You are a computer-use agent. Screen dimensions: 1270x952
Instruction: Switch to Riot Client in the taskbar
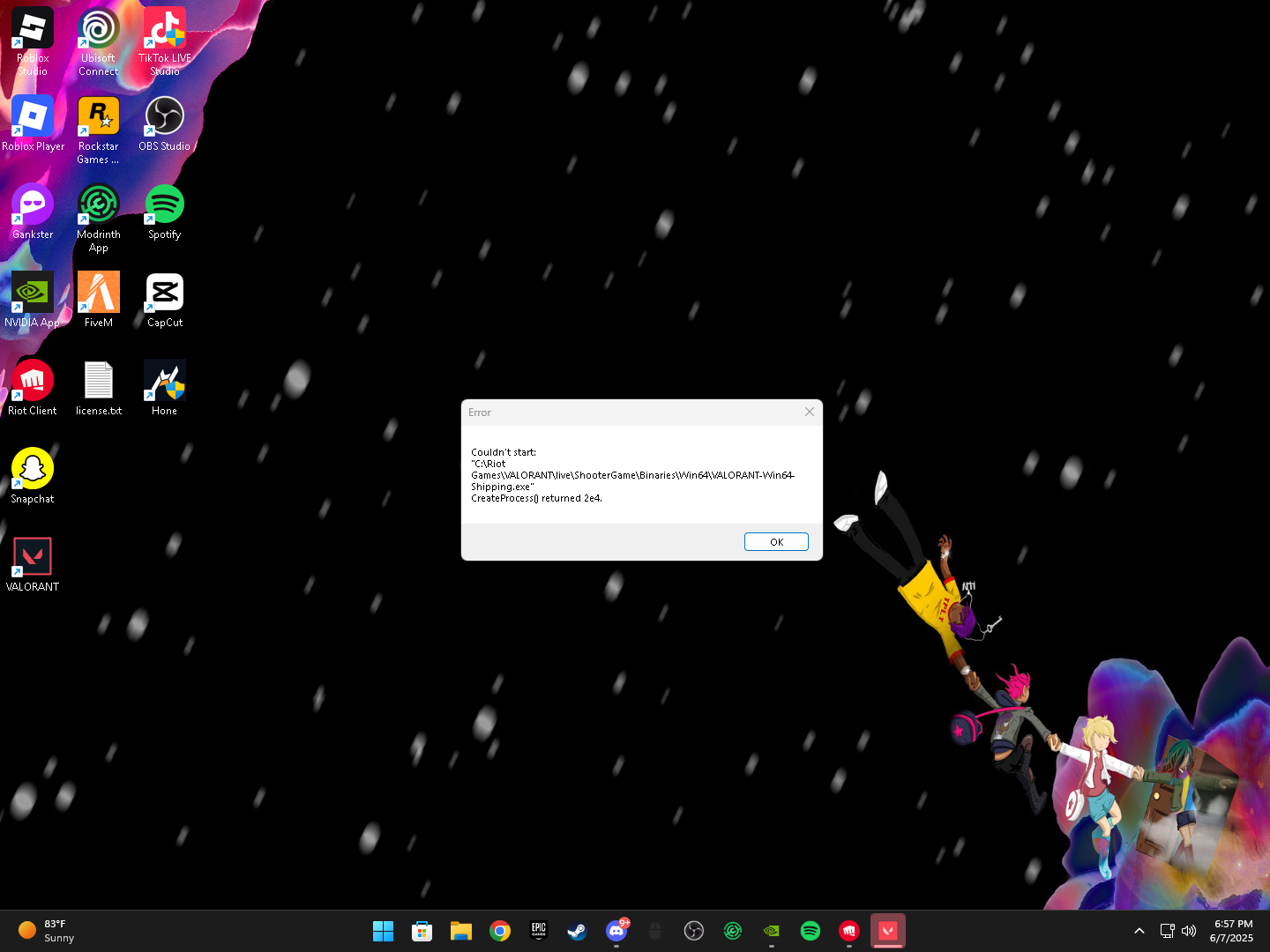(x=849, y=931)
